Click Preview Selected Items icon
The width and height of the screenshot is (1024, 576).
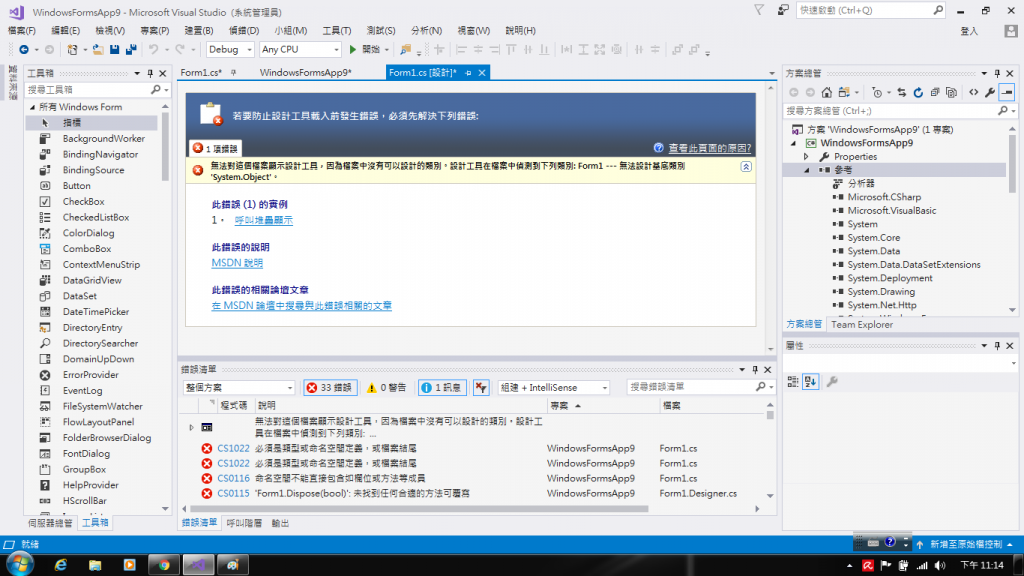[1007, 93]
